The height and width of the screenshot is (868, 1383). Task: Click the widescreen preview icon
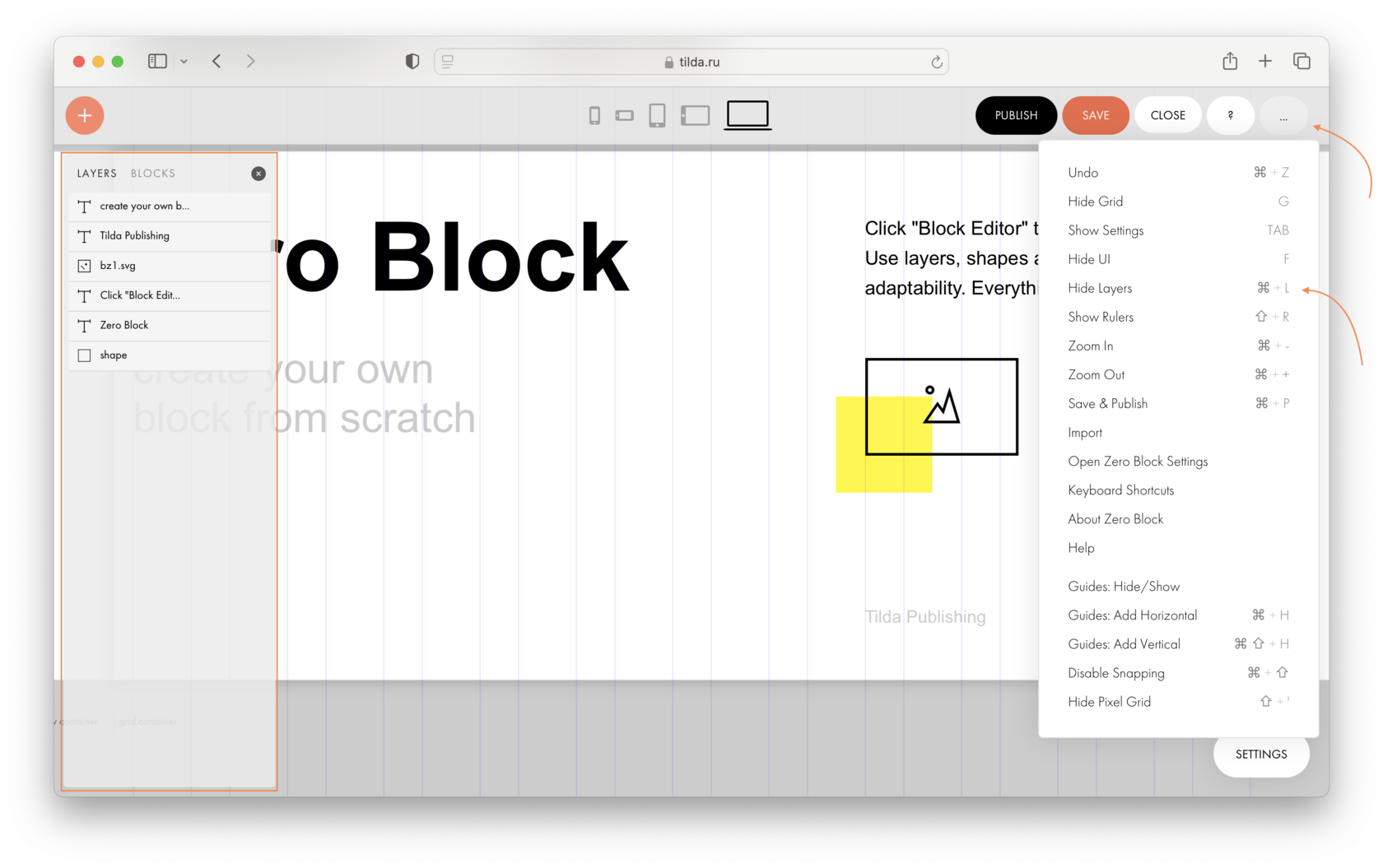click(747, 115)
